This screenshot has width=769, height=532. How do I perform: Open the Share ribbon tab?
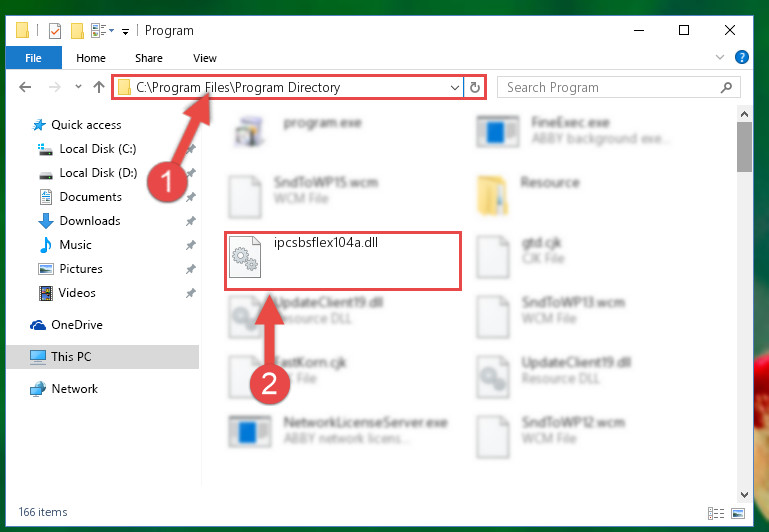(149, 58)
